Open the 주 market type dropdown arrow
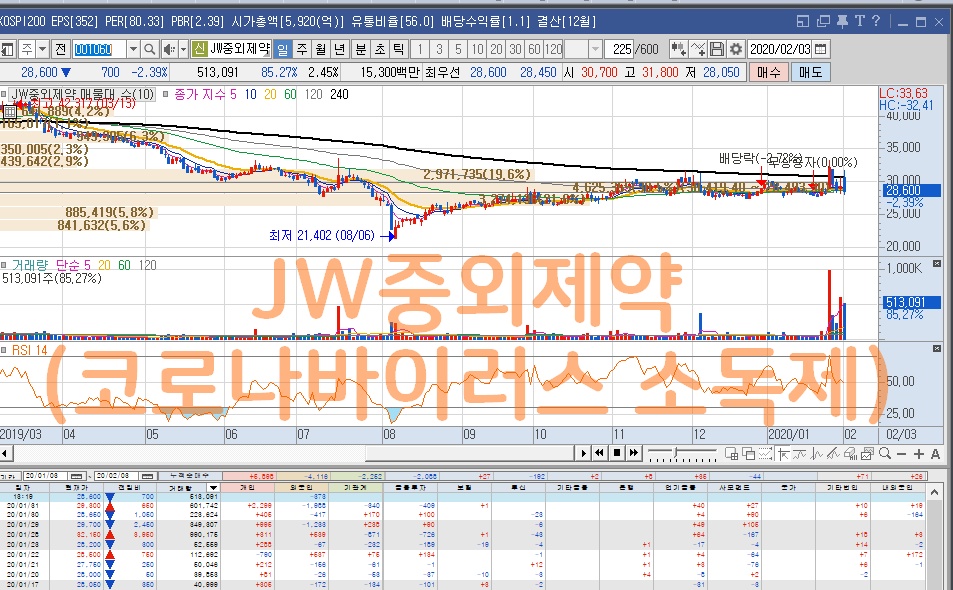The image size is (953, 590). tap(43, 49)
